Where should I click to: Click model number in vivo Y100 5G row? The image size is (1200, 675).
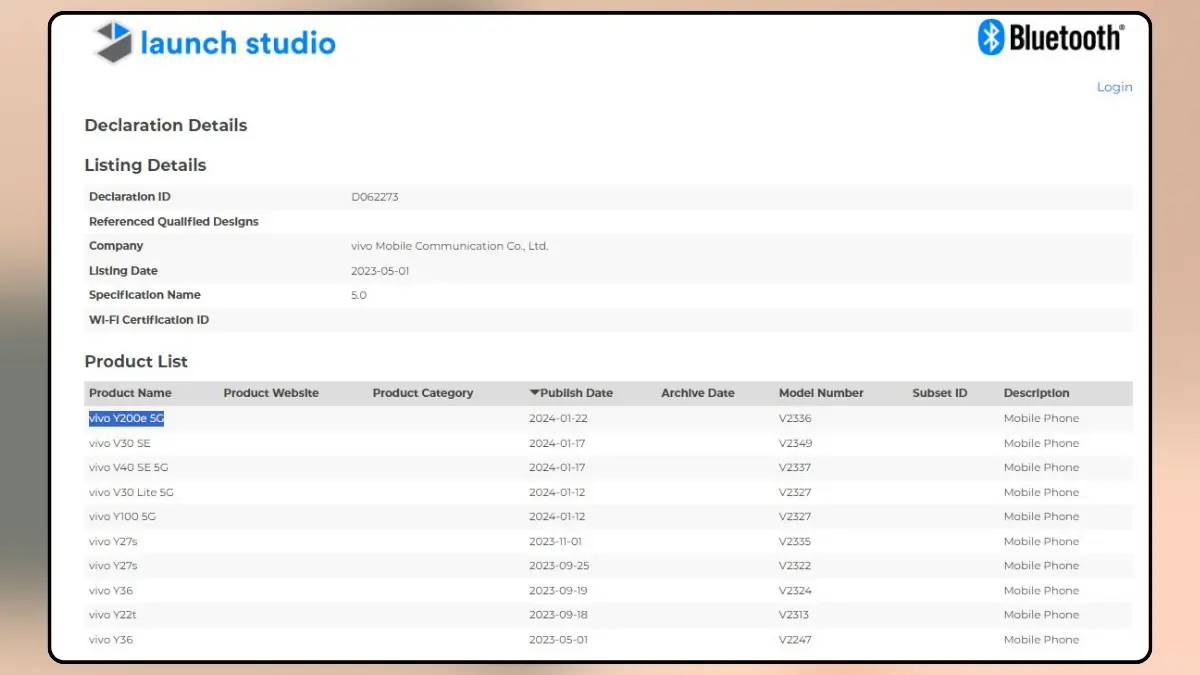(x=795, y=516)
